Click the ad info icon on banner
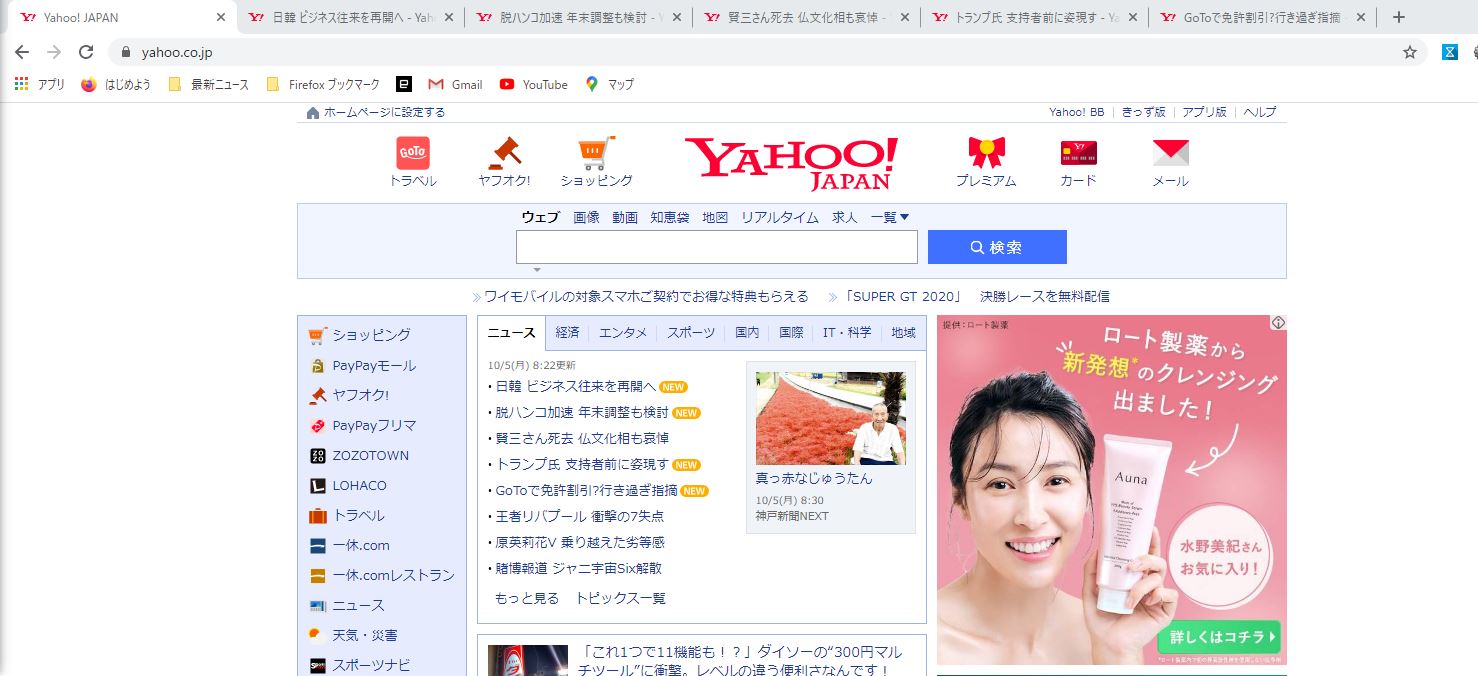1478x676 pixels. (x=1278, y=323)
